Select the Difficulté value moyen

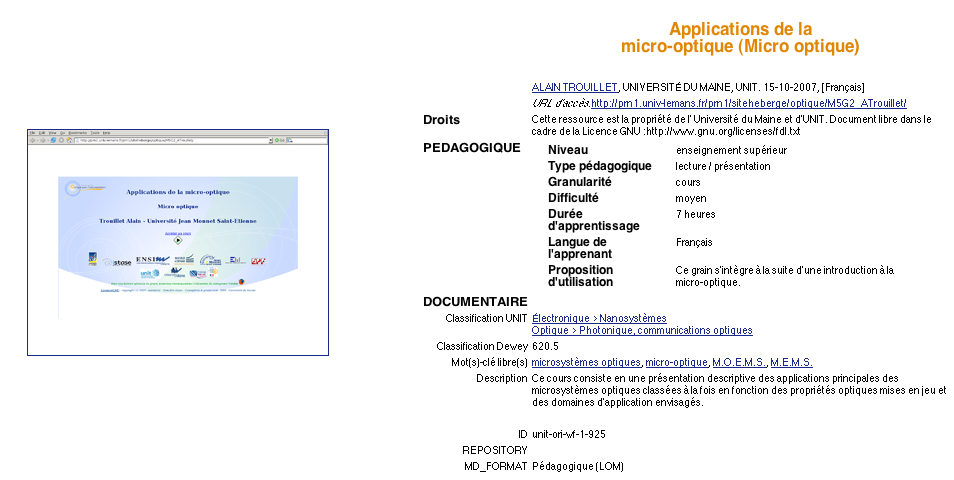(691, 198)
